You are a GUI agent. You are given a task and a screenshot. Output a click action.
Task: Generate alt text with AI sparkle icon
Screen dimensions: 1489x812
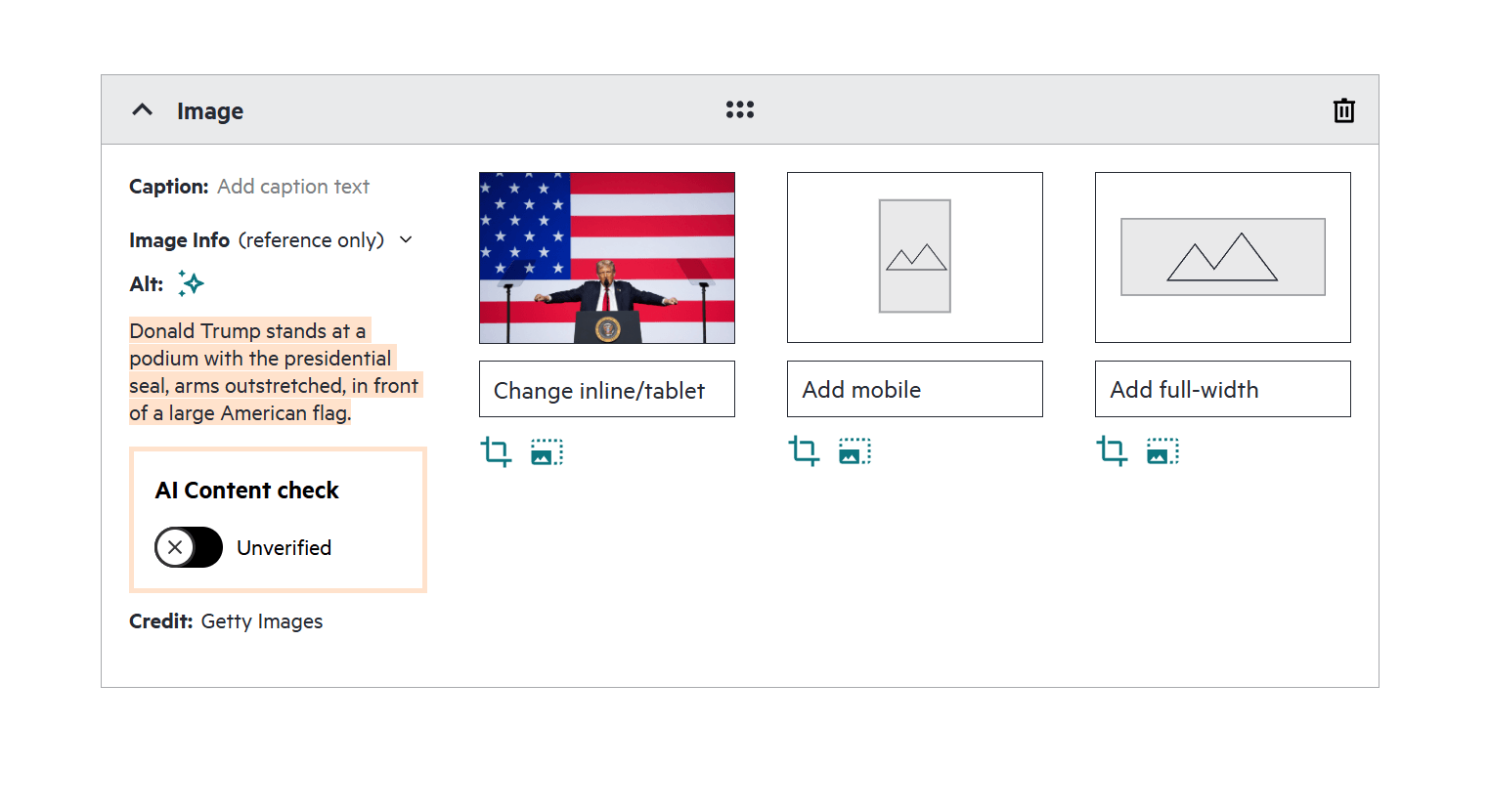192,283
